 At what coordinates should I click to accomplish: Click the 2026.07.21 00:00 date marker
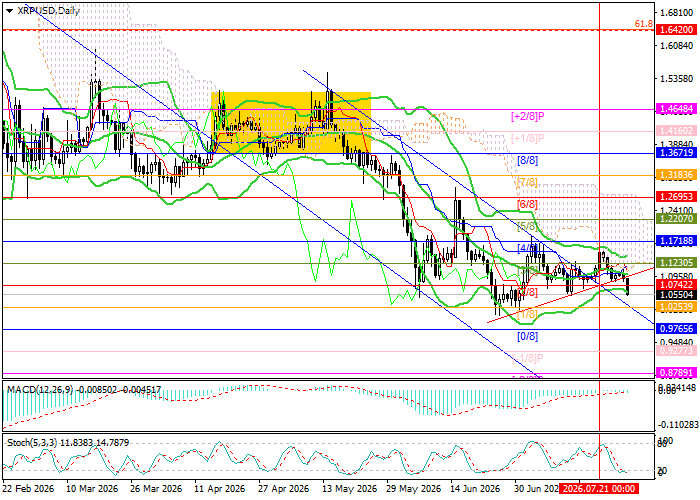click(x=598, y=489)
